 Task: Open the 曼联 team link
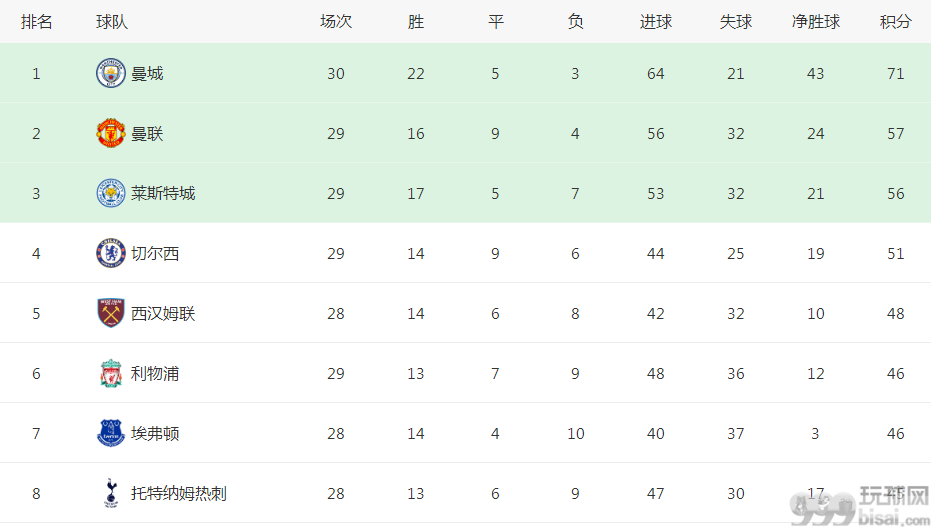(x=147, y=134)
